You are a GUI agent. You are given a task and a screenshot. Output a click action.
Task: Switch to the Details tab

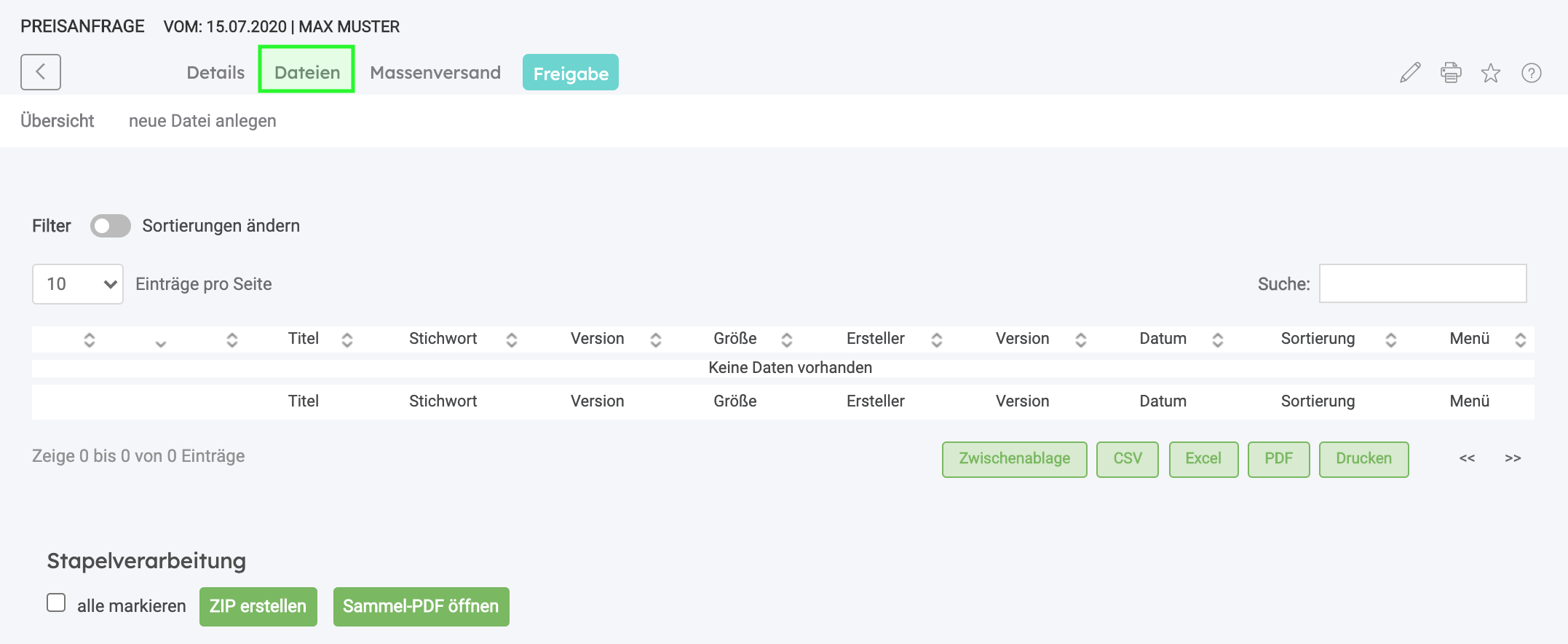(x=215, y=73)
